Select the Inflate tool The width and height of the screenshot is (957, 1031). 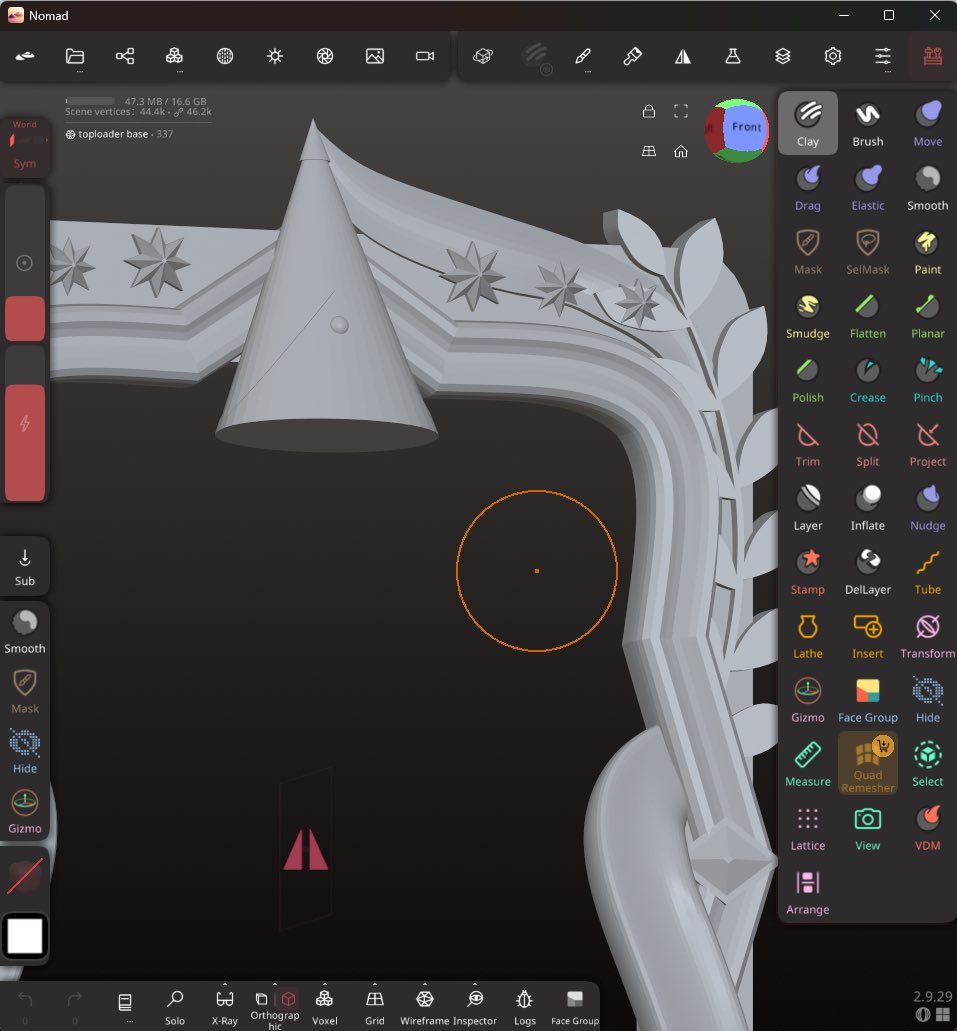[x=868, y=508]
